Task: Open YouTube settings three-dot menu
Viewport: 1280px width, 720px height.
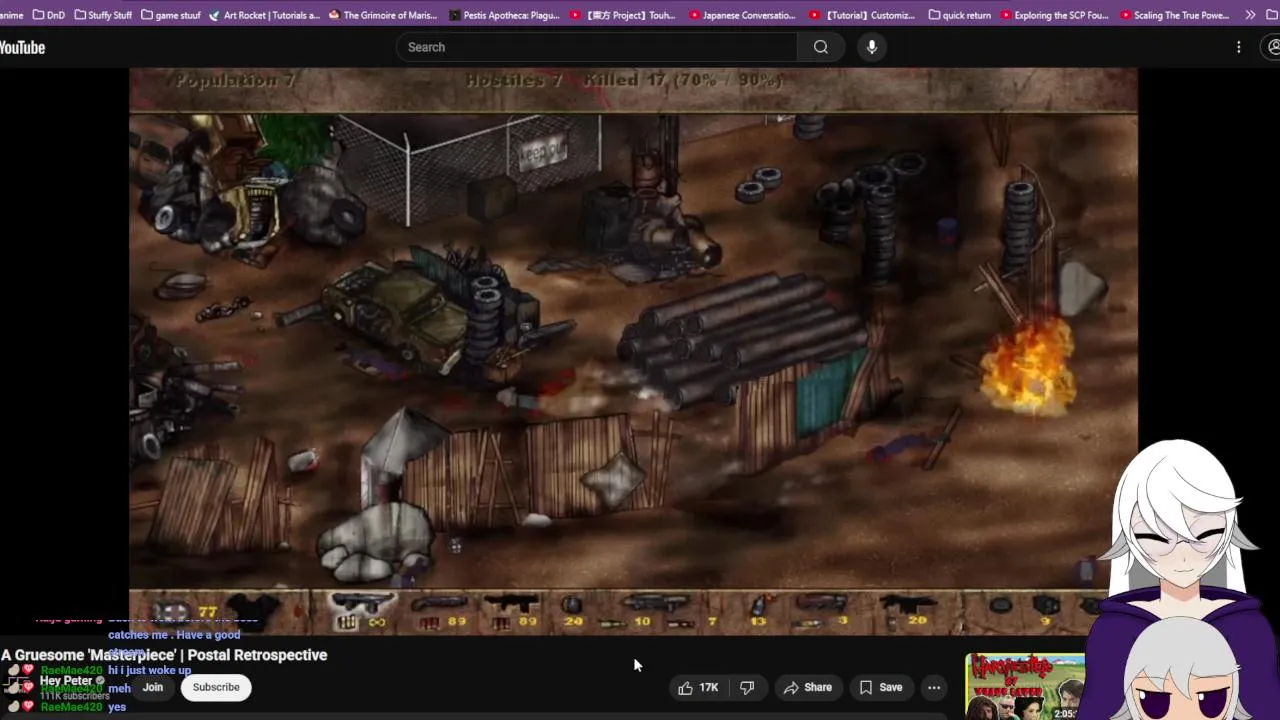Action: click(x=1238, y=47)
